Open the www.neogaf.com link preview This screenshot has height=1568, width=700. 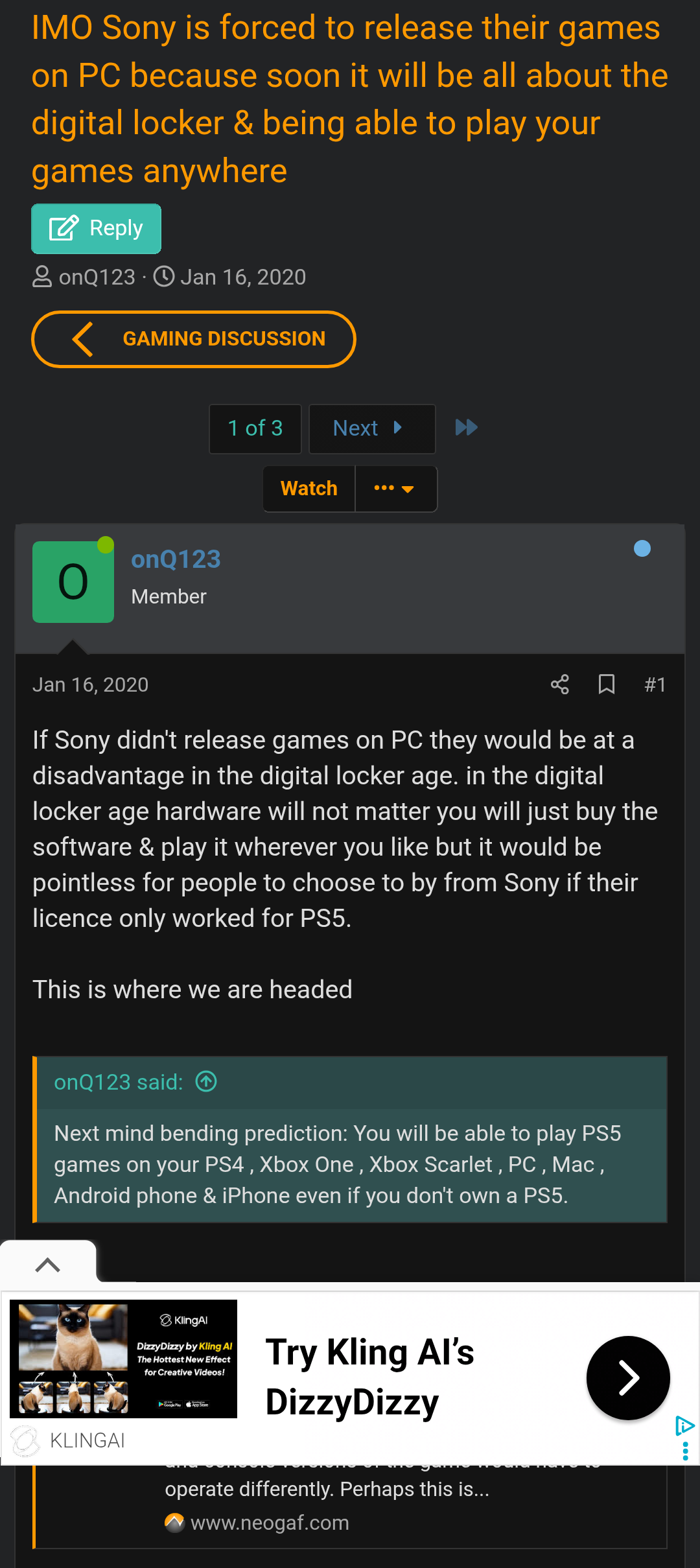click(x=270, y=1523)
